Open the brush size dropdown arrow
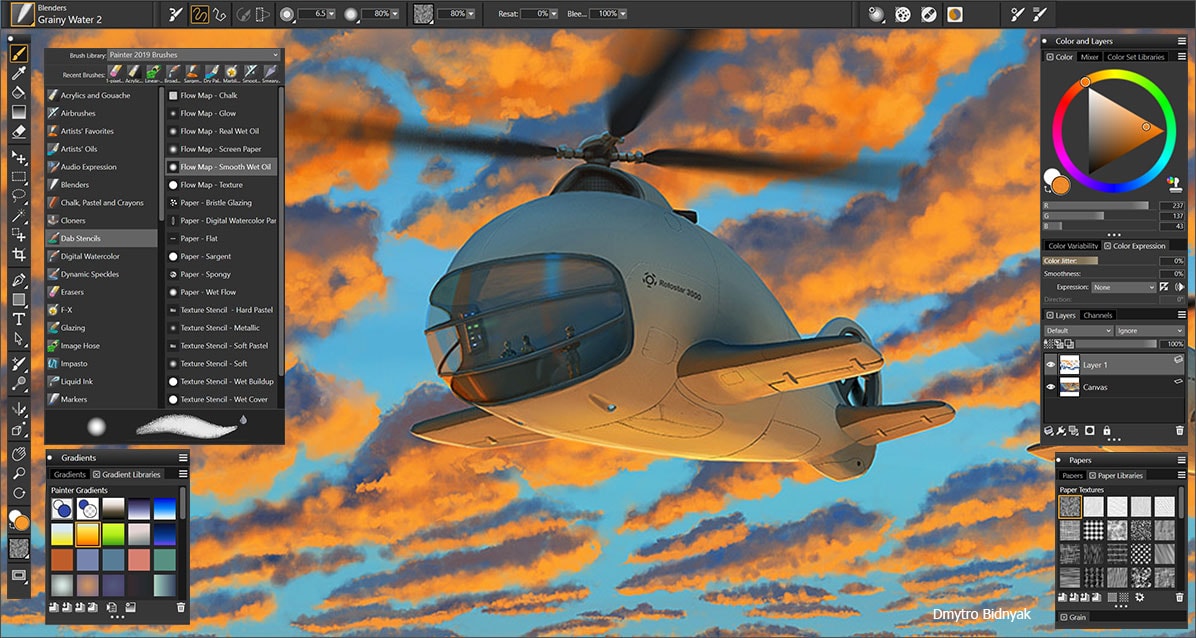 [330, 14]
